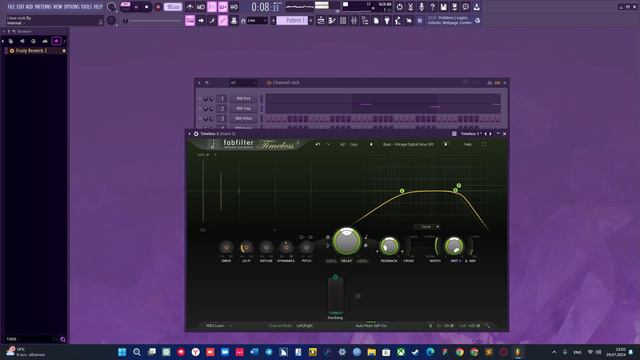
Task: Click the arrow right of Pattern 1
Action: (x=311, y=20)
